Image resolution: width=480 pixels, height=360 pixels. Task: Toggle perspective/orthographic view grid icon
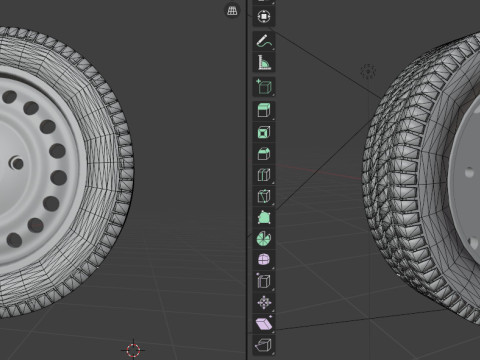232,11
